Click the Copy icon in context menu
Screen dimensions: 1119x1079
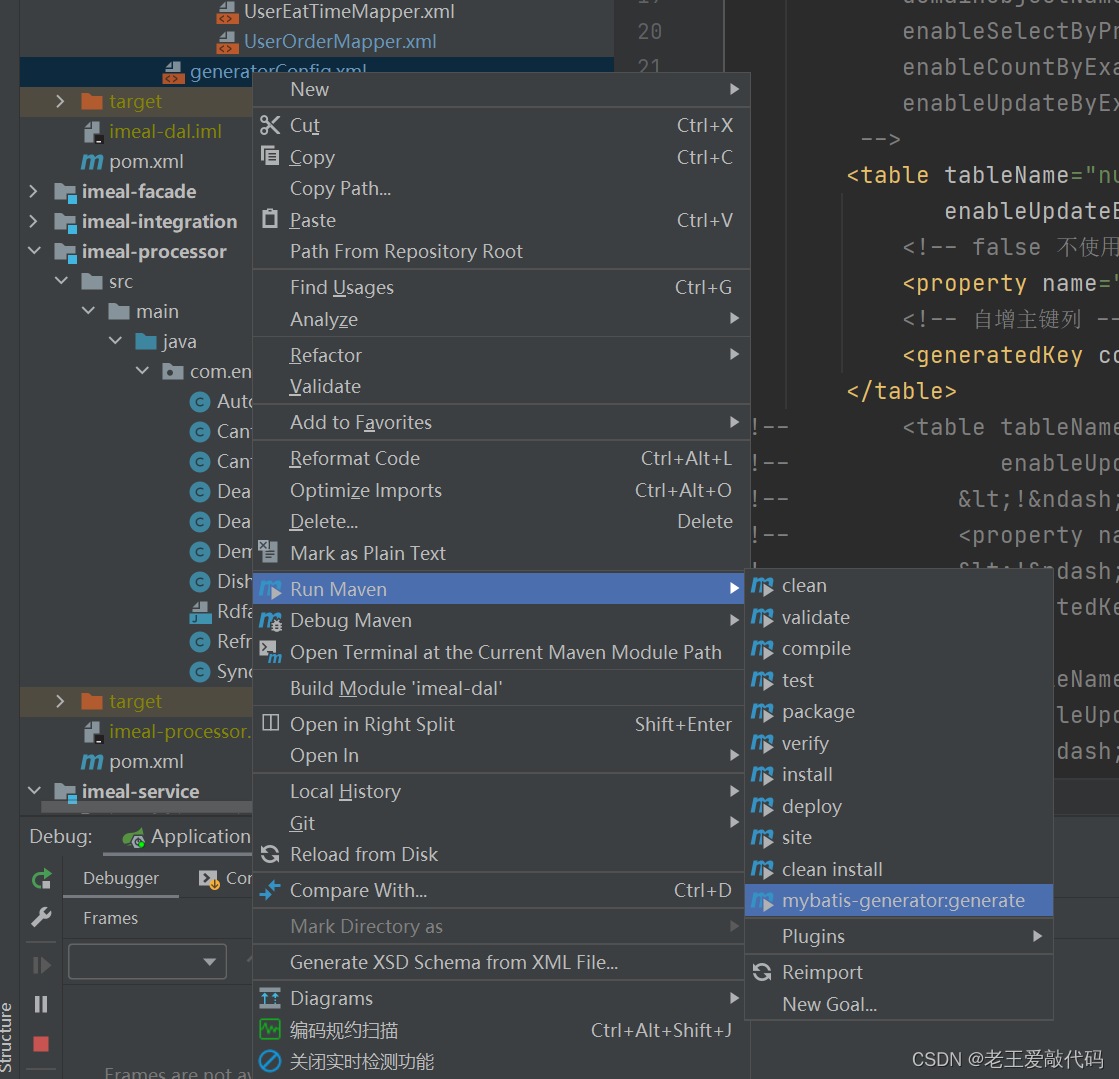[270, 156]
